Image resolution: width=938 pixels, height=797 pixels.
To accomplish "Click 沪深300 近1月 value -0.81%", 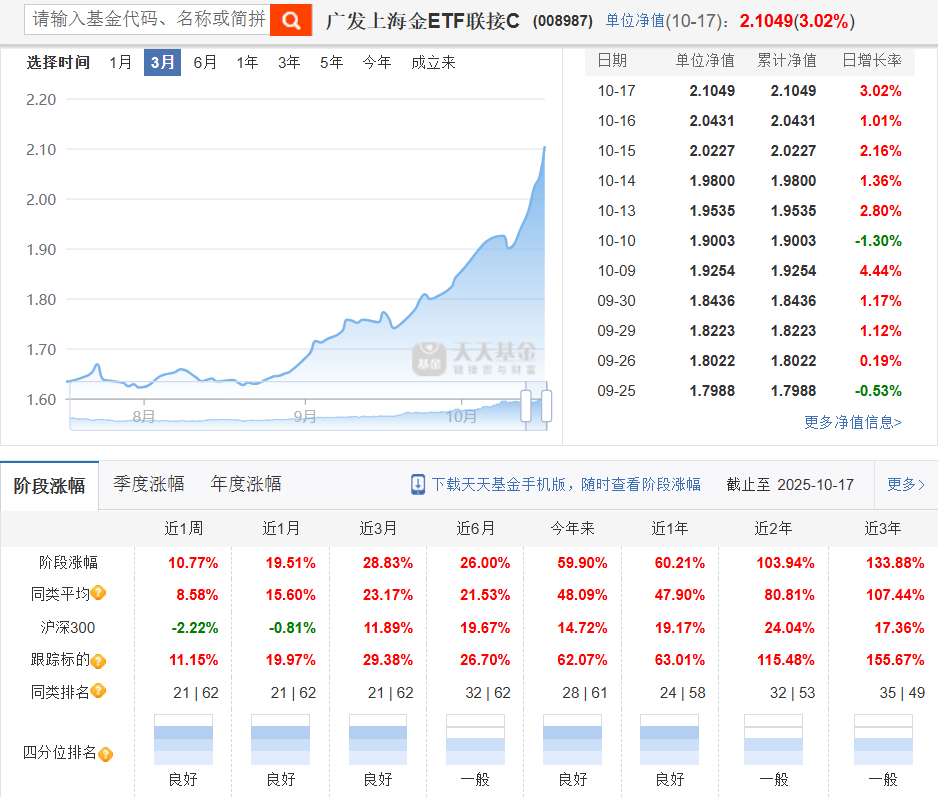I will click(x=292, y=628).
